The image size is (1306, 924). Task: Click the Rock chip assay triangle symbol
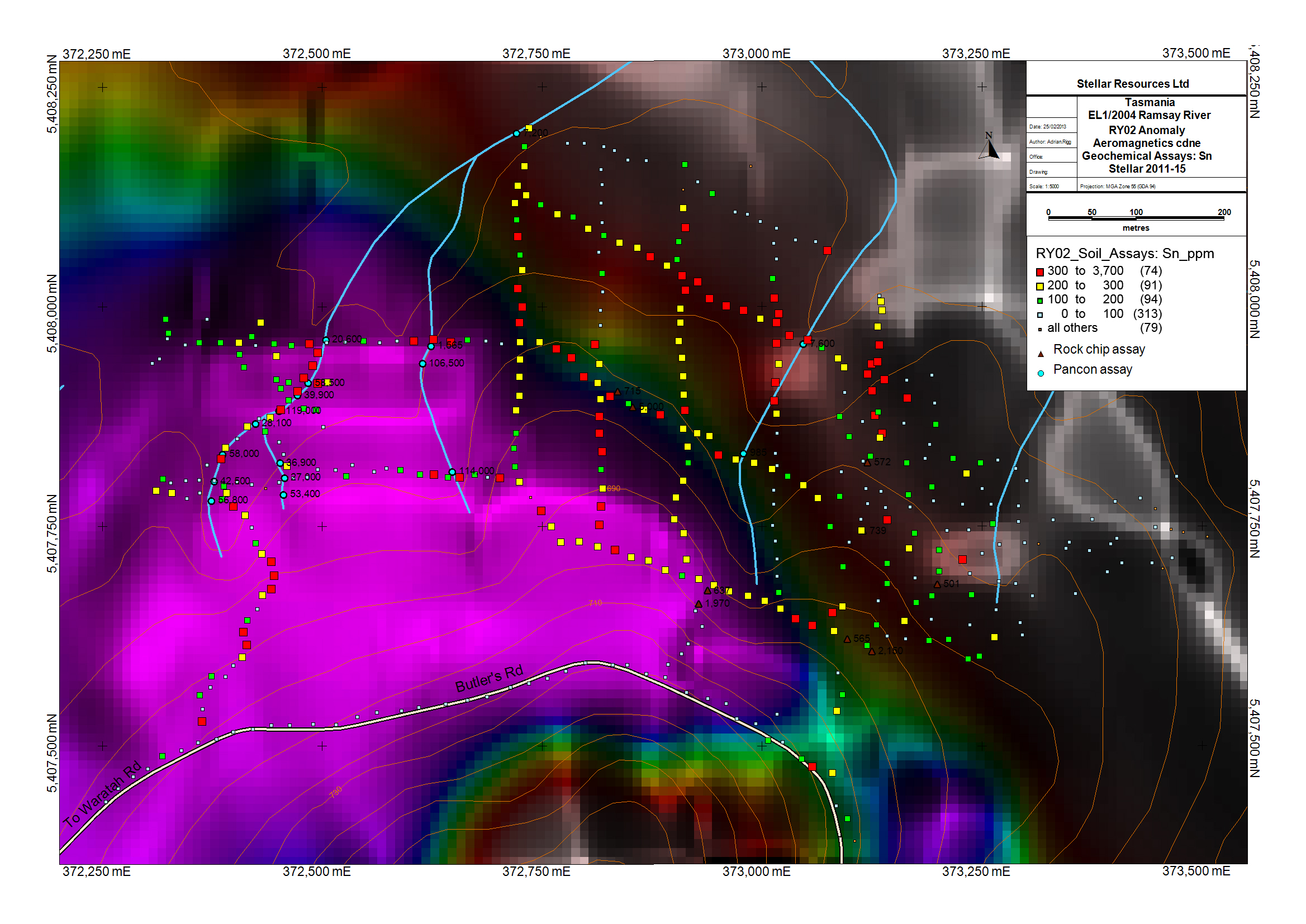[1040, 354]
